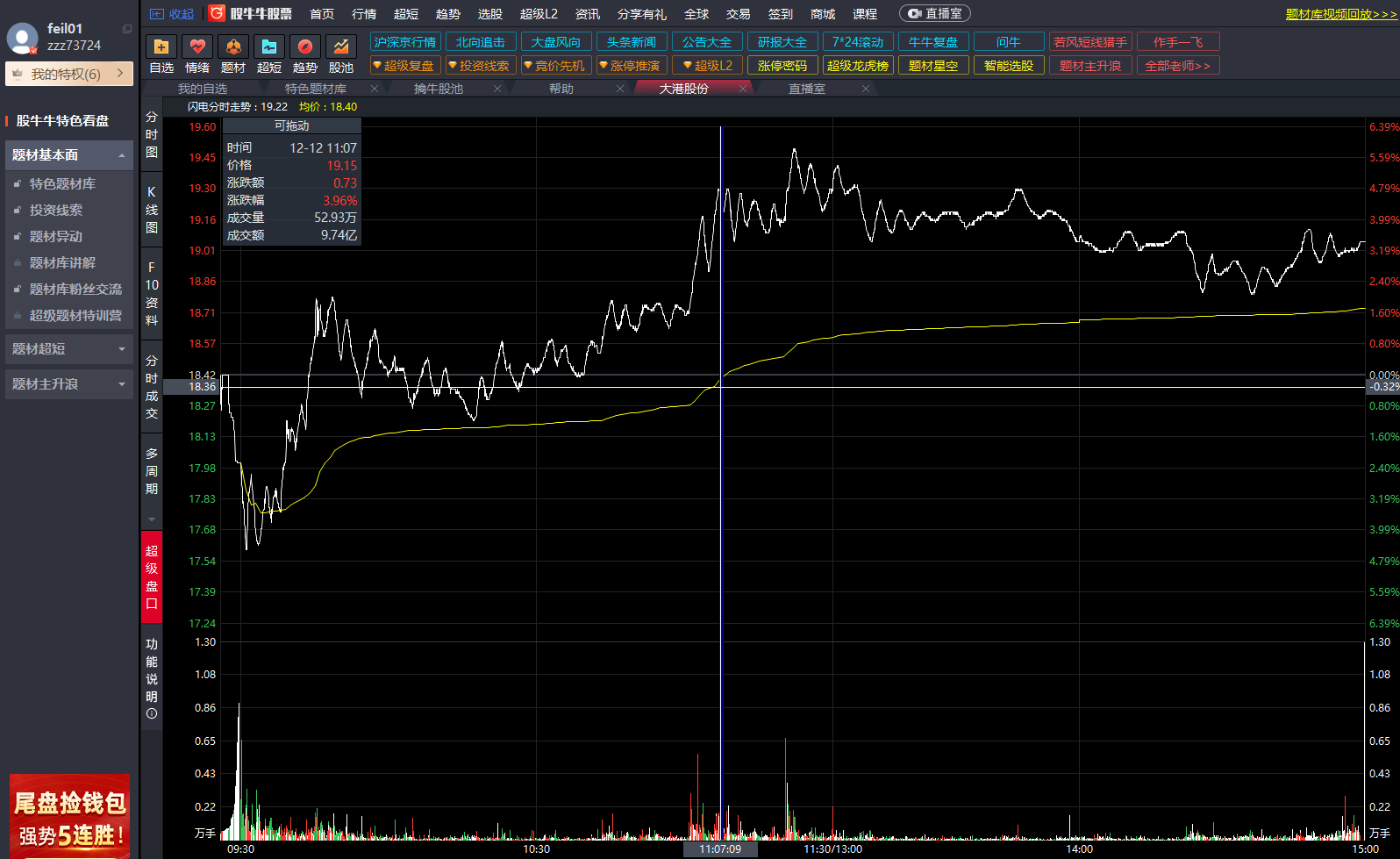This screenshot has width=1400, height=859.
Task: Close the 擒牛股池 tab
Action: [497, 89]
